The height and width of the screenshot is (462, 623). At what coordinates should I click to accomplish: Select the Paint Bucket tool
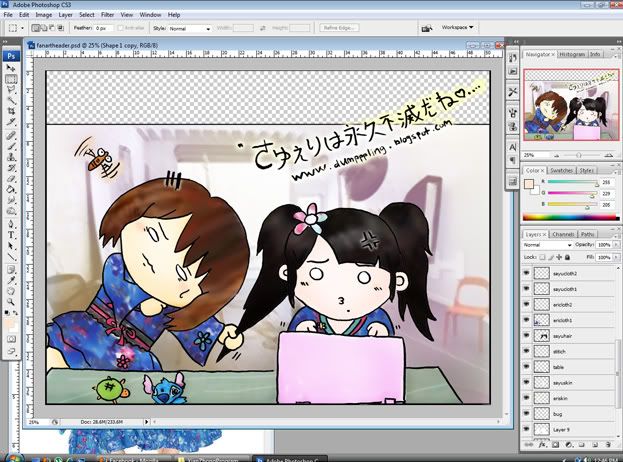11,189
